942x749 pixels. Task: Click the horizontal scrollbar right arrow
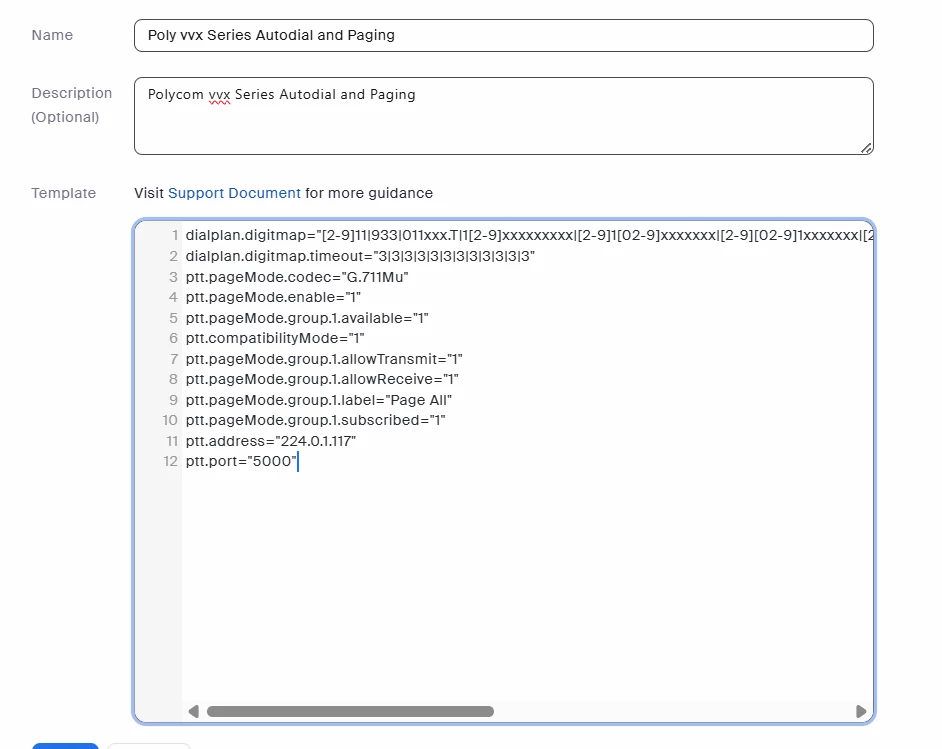[861, 711]
